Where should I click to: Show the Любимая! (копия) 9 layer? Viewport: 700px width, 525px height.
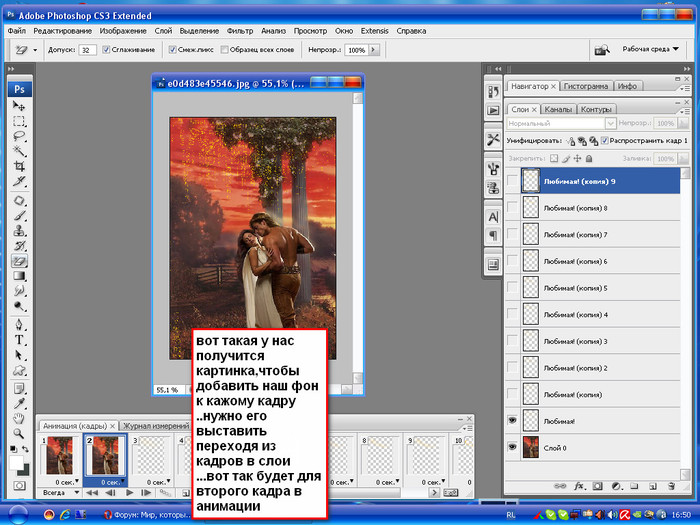point(512,181)
